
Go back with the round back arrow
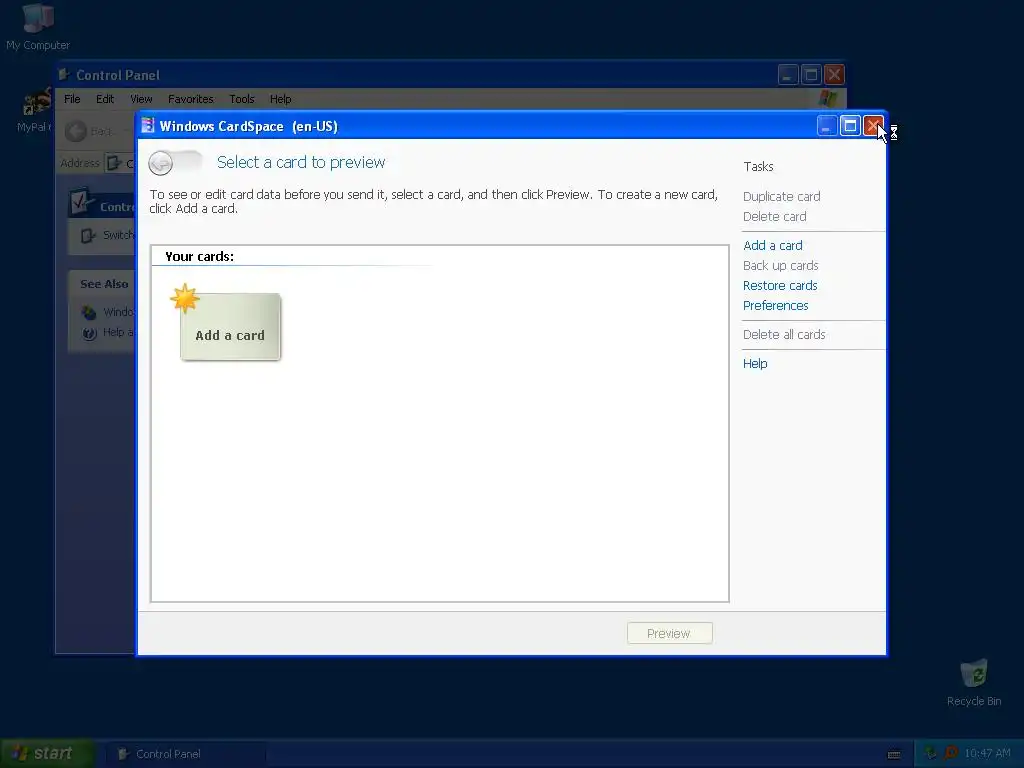tap(161, 163)
